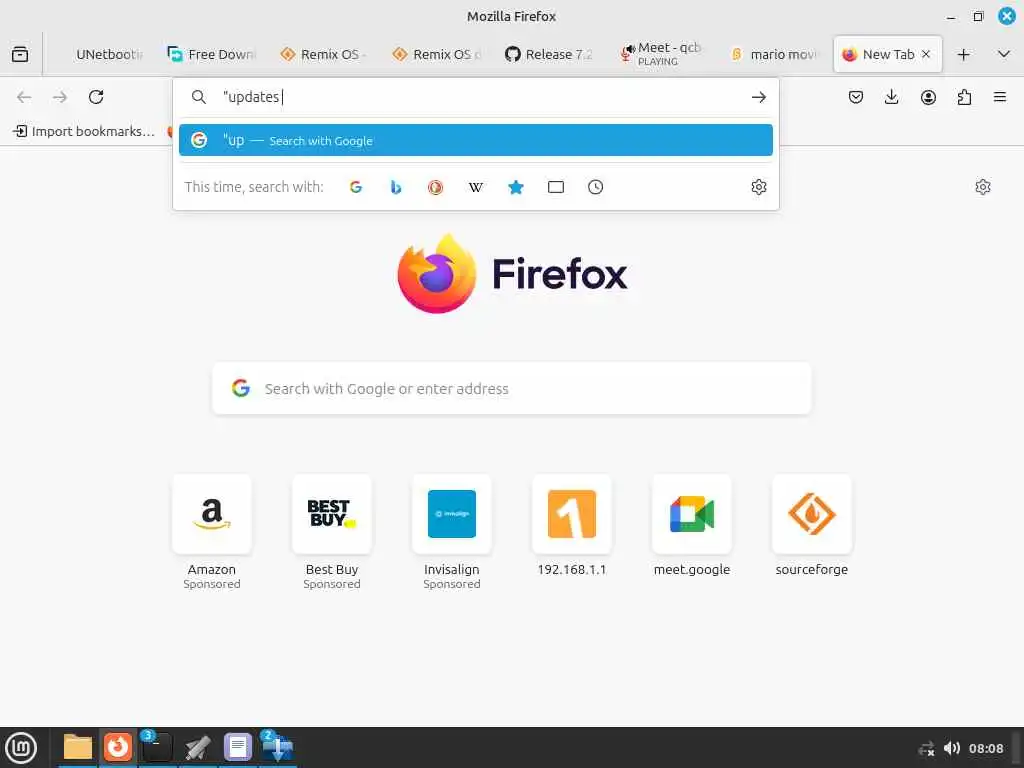This screenshot has width=1024, height=768.
Task: Click the Search with Google page search box
Action: 512,389
